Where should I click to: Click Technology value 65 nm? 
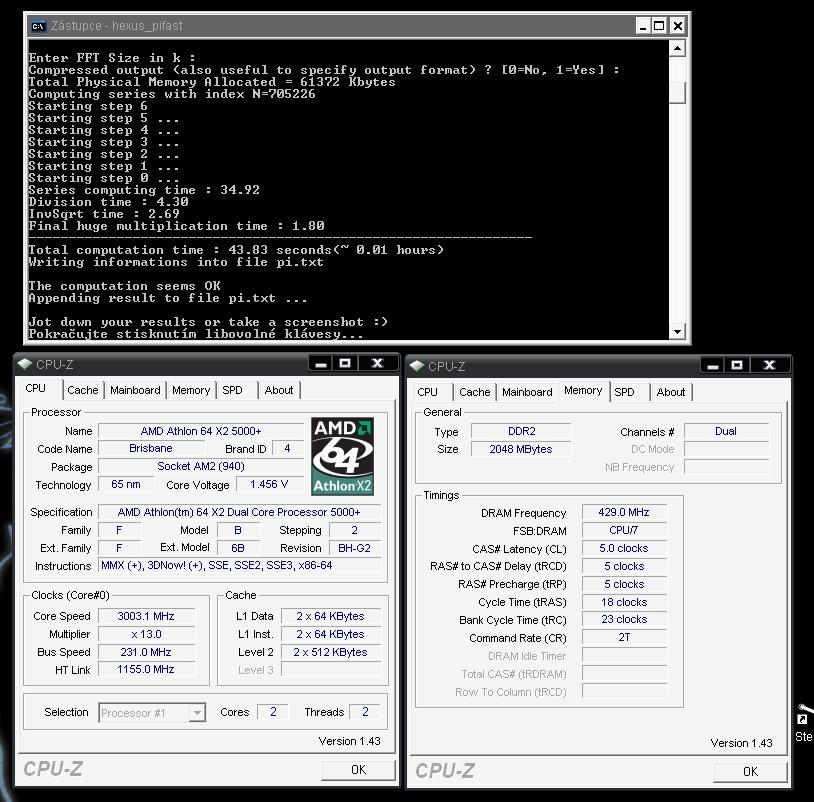(x=126, y=484)
